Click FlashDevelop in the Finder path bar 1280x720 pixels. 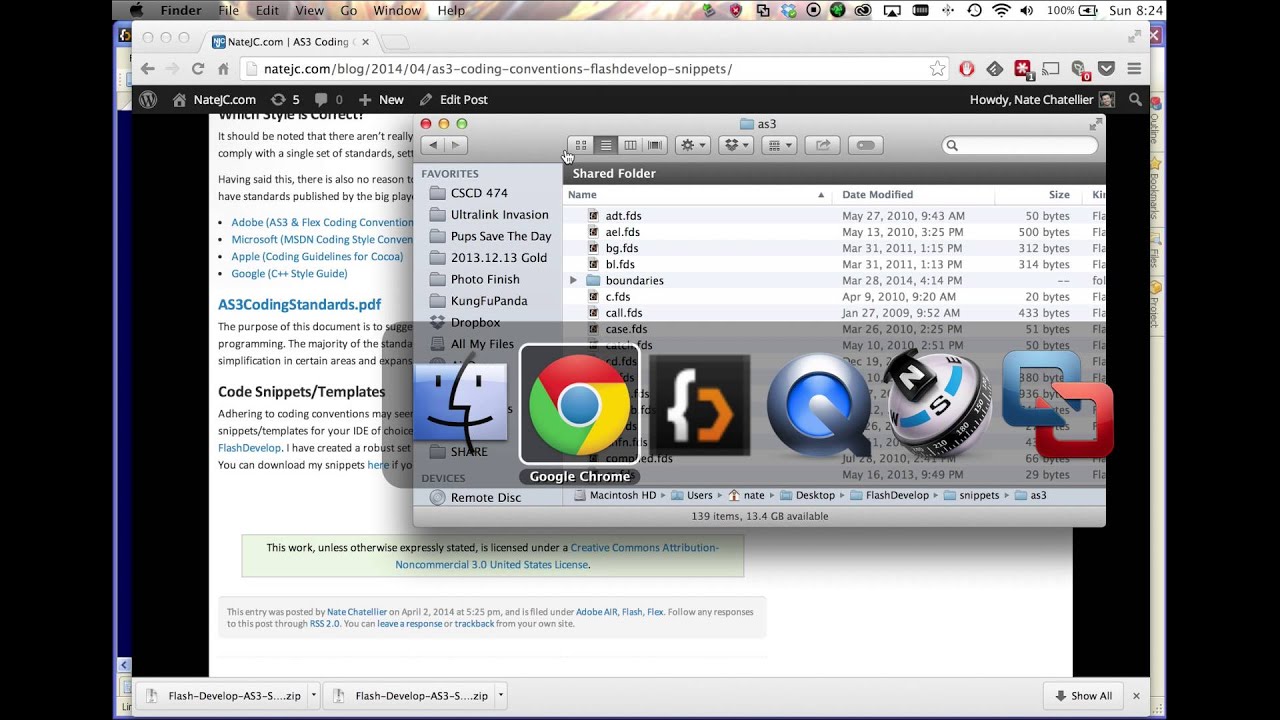tap(889, 496)
